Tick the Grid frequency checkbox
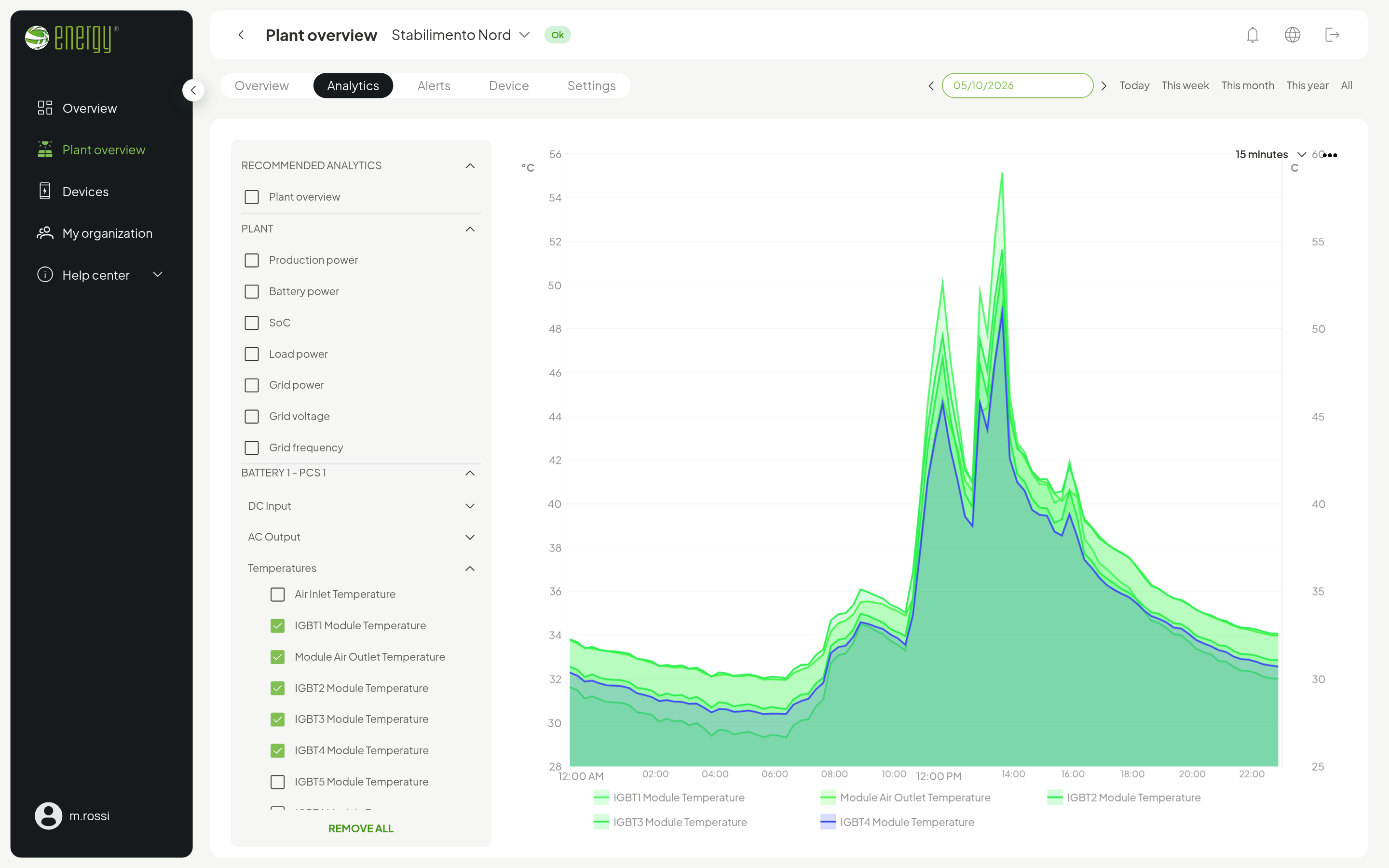1389x868 pixels. 251,448
